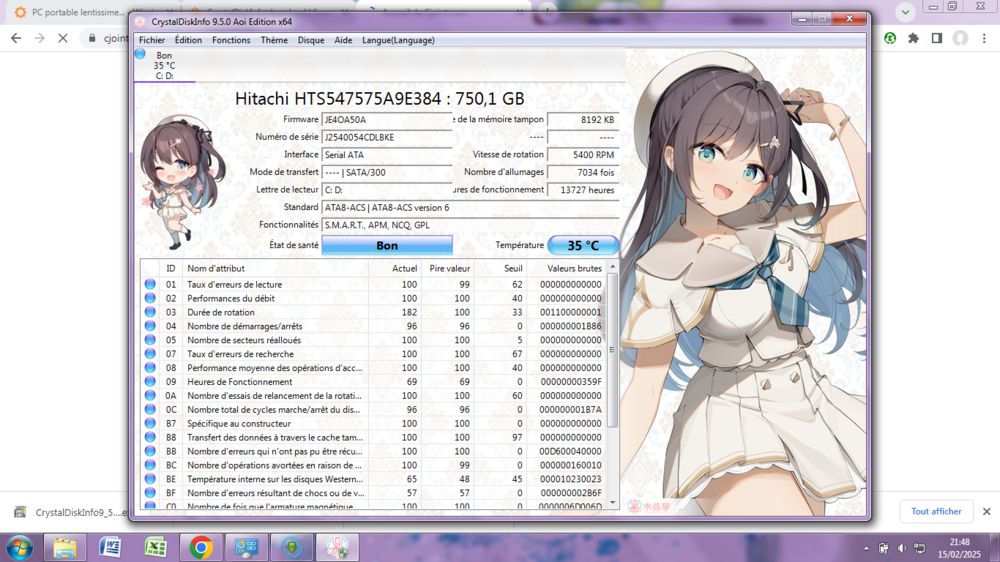Click the Tout afficher downloads button
Viewport: 1000px width, 562px height.
[x=936, y=511]
